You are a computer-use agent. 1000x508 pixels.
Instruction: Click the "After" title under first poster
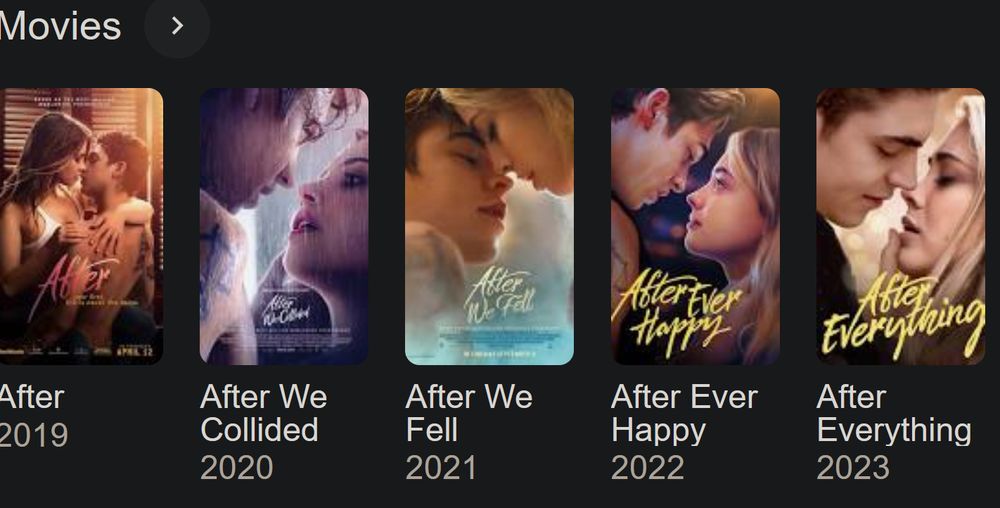32,397
